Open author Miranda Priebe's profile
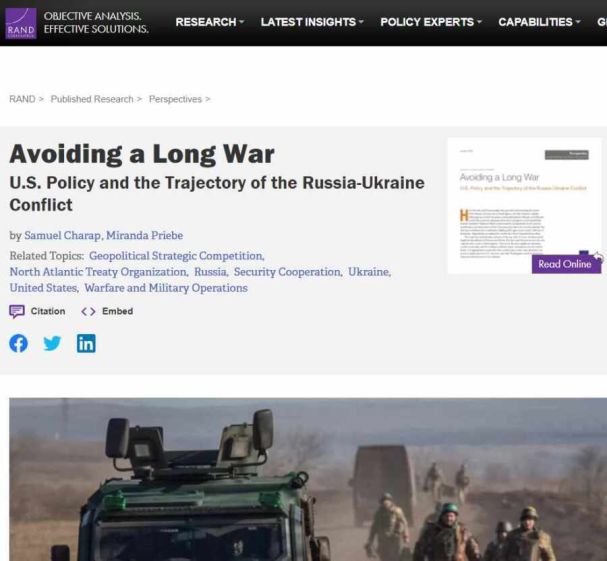 tap(144, 235)
